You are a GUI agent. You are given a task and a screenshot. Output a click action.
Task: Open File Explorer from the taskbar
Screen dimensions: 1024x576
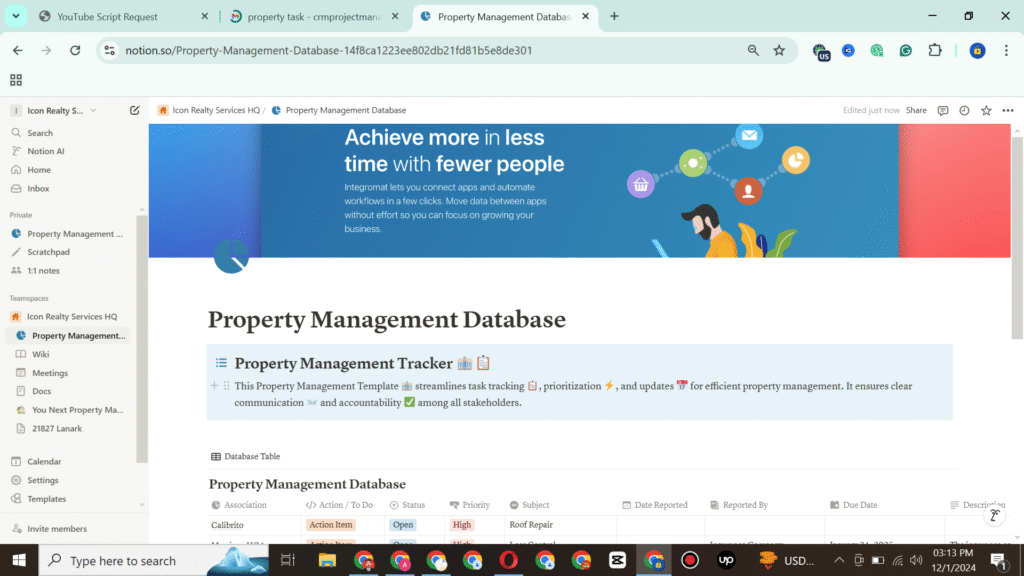327,560
